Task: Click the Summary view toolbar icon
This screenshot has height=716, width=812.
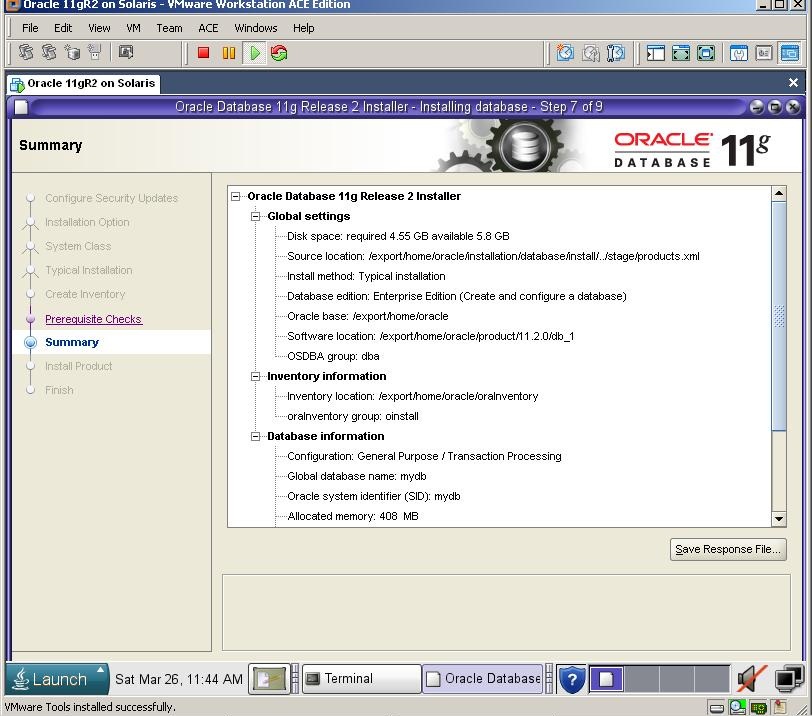Action: click(762, 53)
